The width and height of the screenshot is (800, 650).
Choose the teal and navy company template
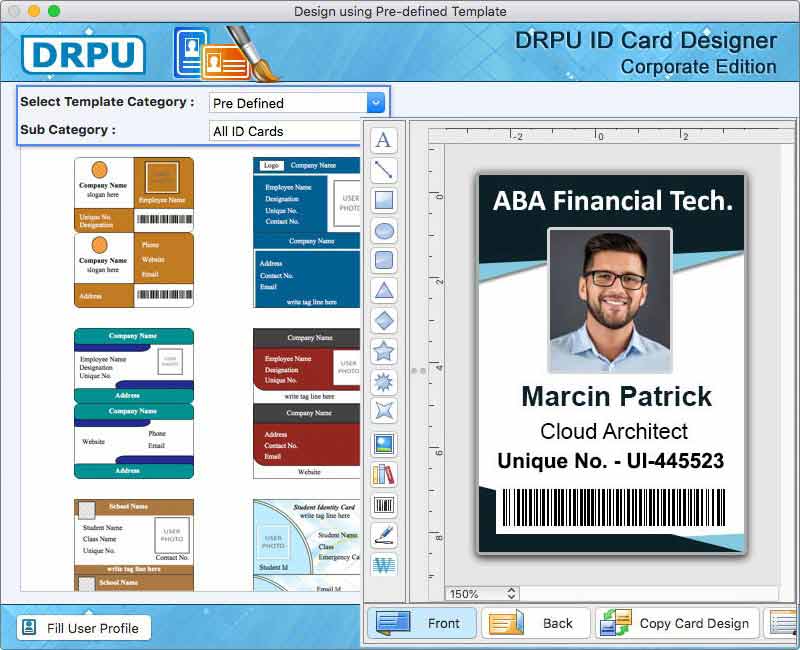134,403
